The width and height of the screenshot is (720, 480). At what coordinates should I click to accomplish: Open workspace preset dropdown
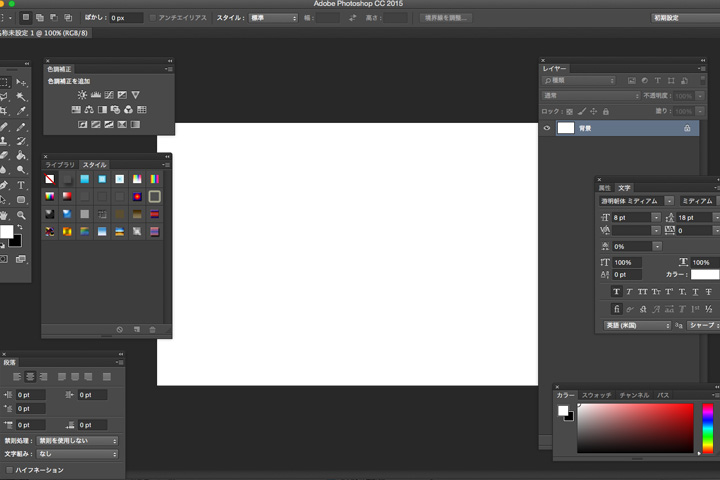(685, 18)
